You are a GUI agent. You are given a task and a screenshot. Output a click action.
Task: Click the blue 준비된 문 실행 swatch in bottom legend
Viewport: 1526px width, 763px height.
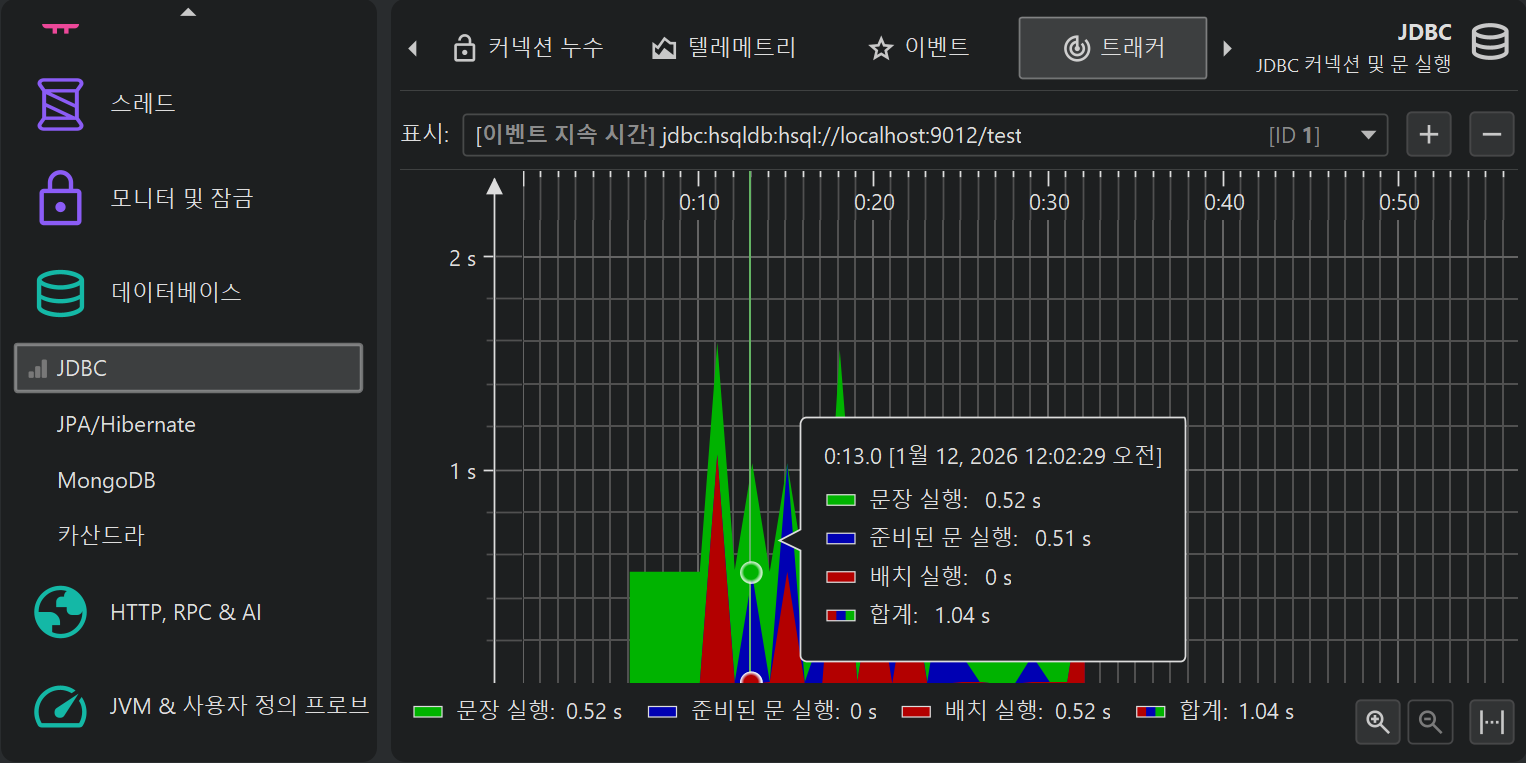[x=663, y=712]
